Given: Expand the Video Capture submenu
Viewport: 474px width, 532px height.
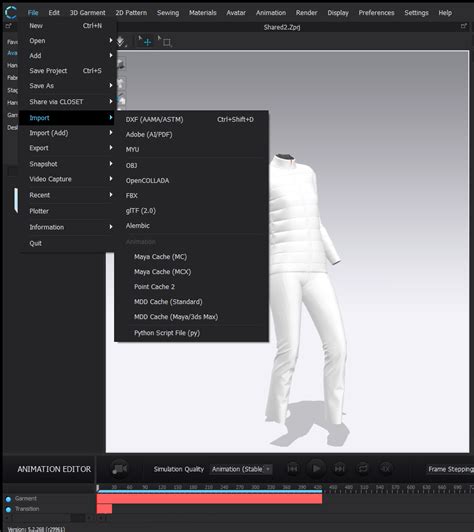Looking at the screenshot, I should 68,179.
